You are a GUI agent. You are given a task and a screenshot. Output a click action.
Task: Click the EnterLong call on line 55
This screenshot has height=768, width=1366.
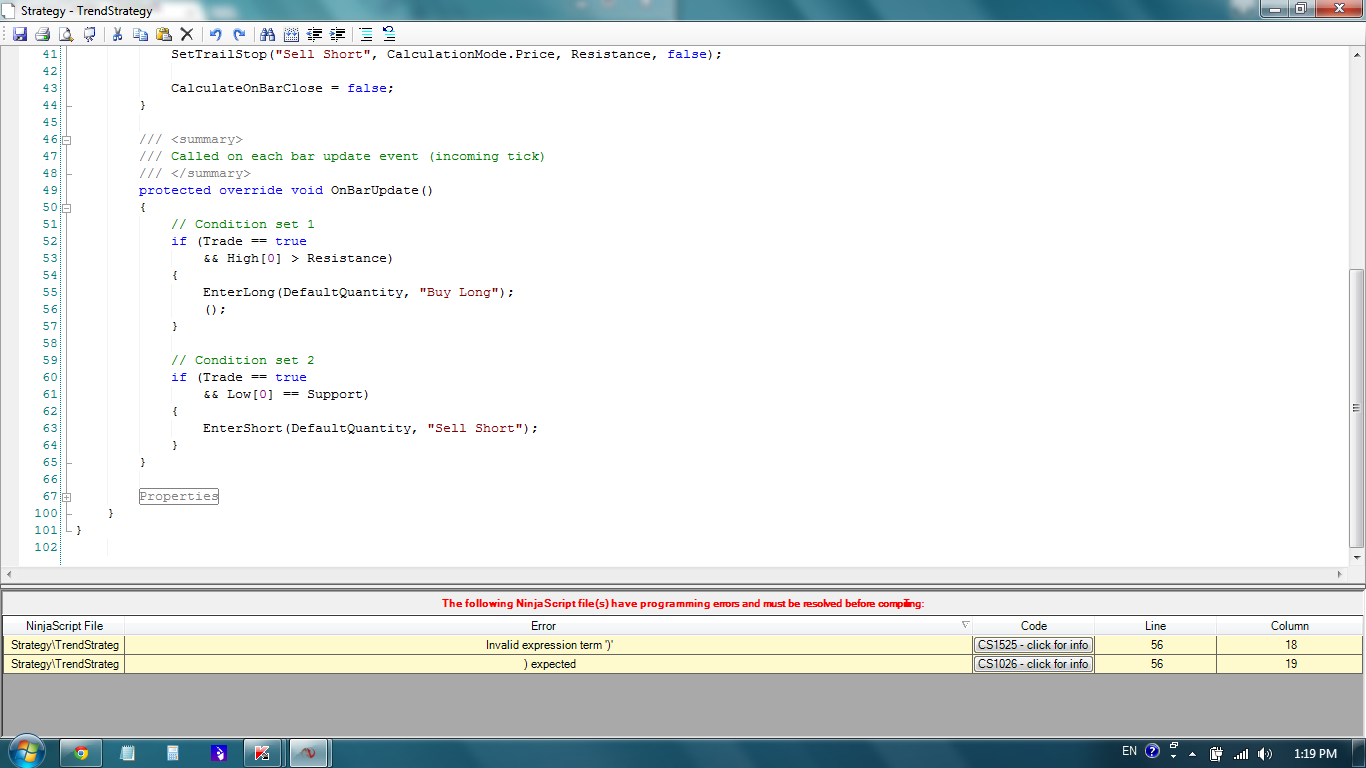click(358, 292)
